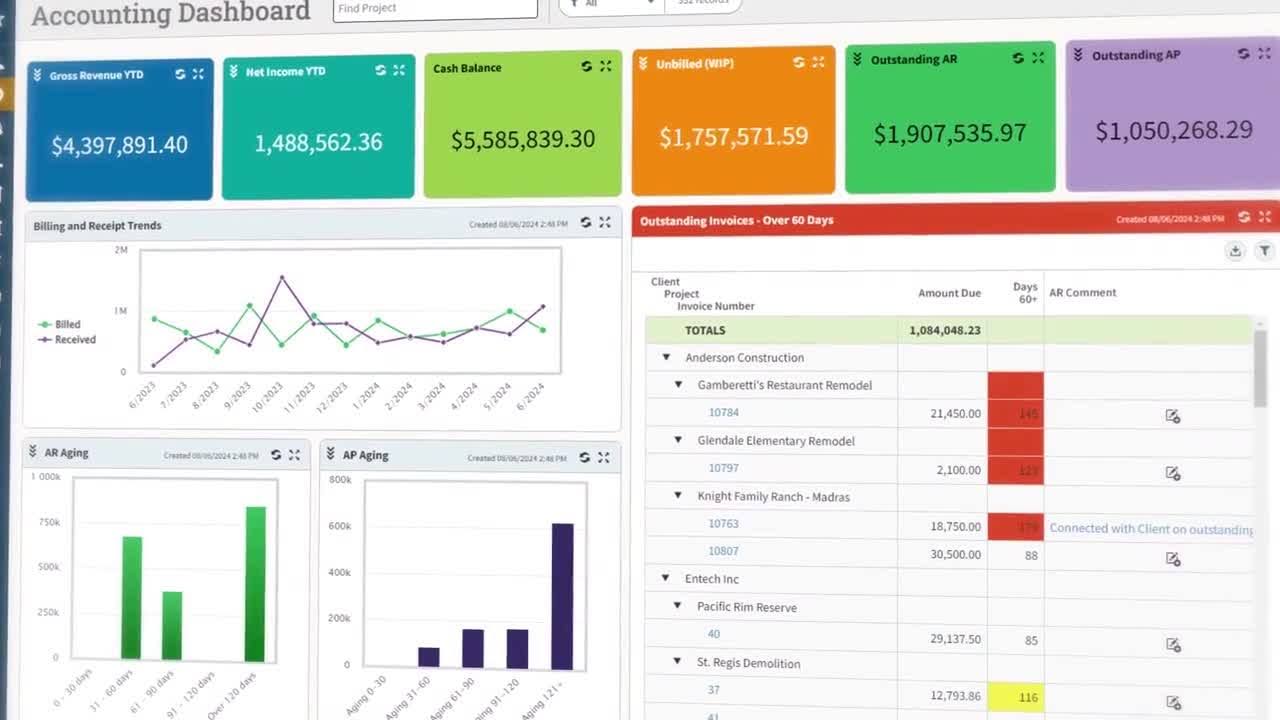Collapse the Entech Inc client row
Screen dimensions: 1280x720
coord(666,578)
